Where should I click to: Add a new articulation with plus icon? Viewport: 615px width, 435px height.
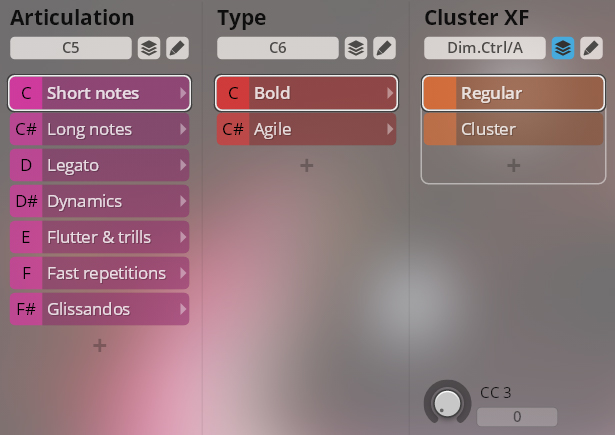point(99,346)
